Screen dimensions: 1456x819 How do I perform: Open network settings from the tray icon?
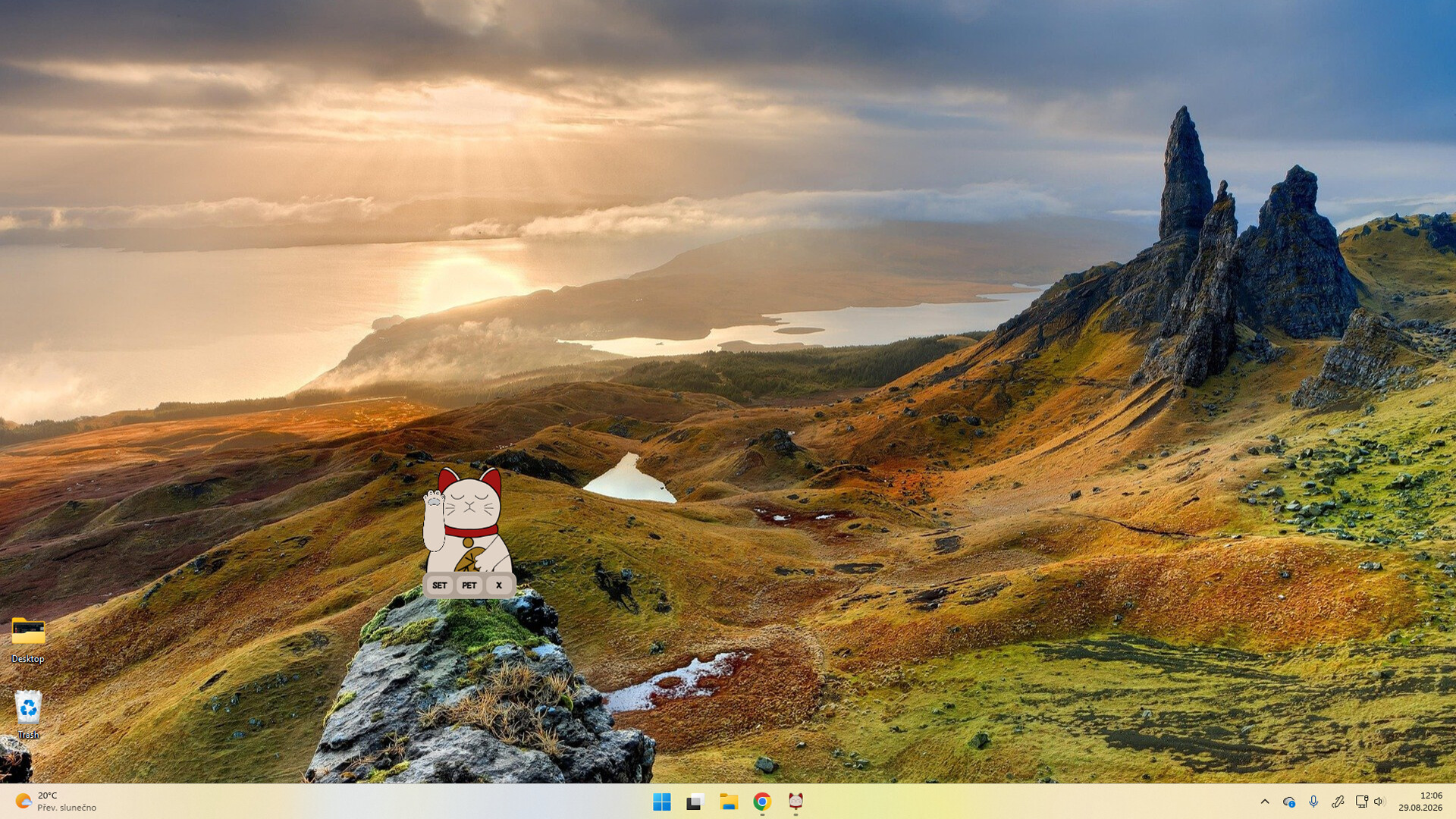[x=1361, y=802]
